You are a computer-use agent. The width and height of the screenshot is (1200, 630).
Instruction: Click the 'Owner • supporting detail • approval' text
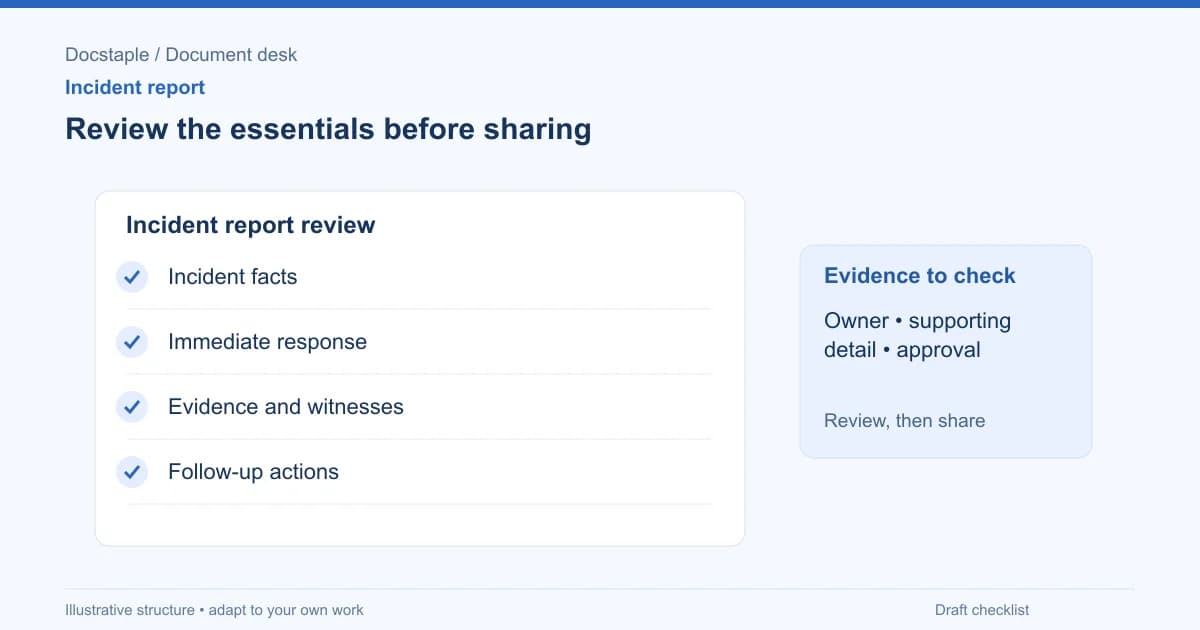[917, 335]
